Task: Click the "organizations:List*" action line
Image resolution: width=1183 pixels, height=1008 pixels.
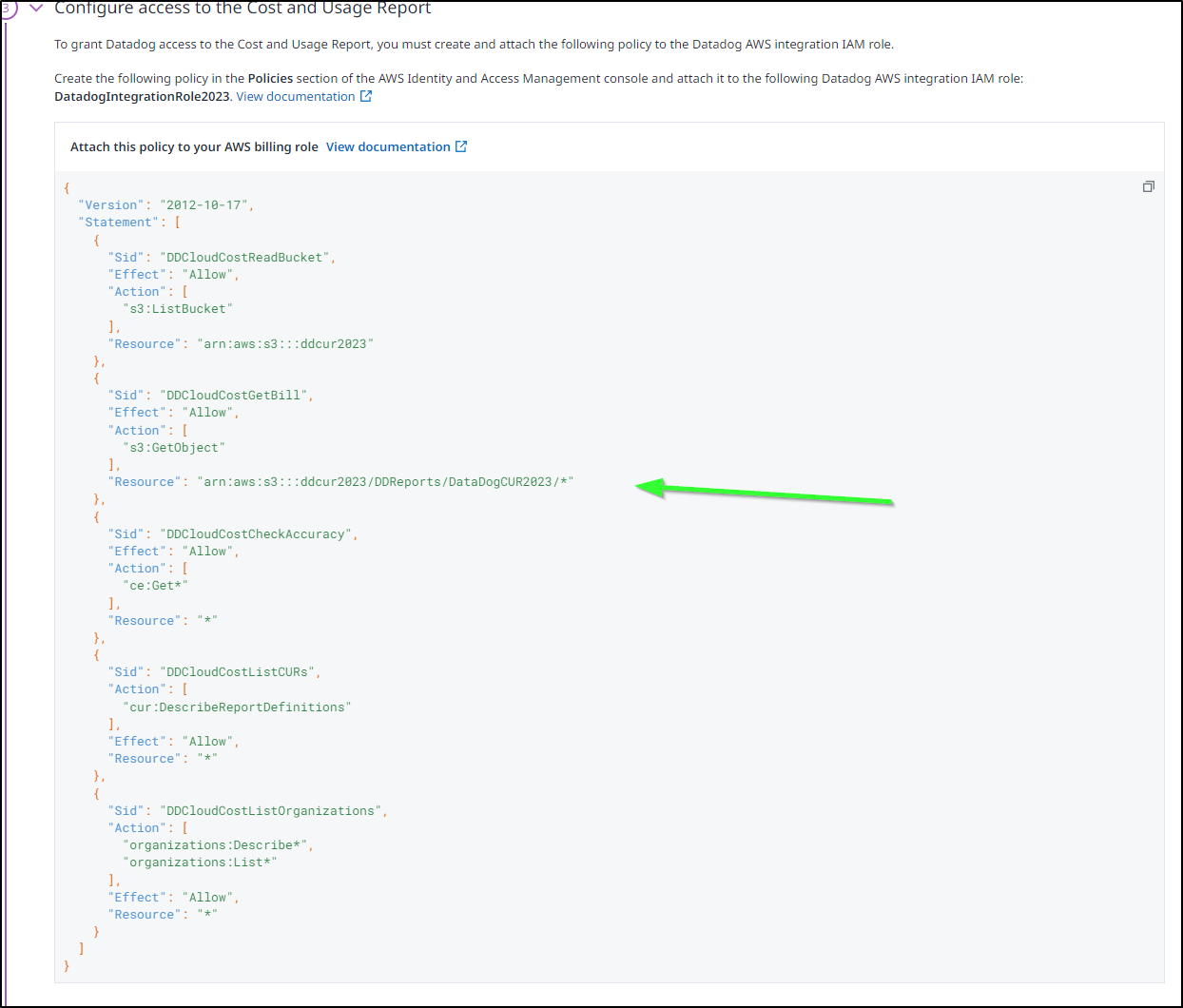Action: pos(200,863)
